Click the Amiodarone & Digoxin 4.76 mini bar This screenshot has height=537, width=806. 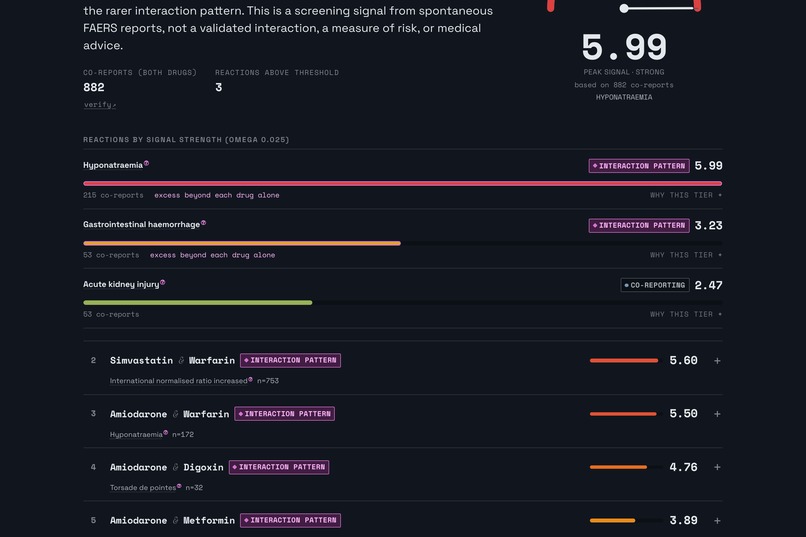618,467
